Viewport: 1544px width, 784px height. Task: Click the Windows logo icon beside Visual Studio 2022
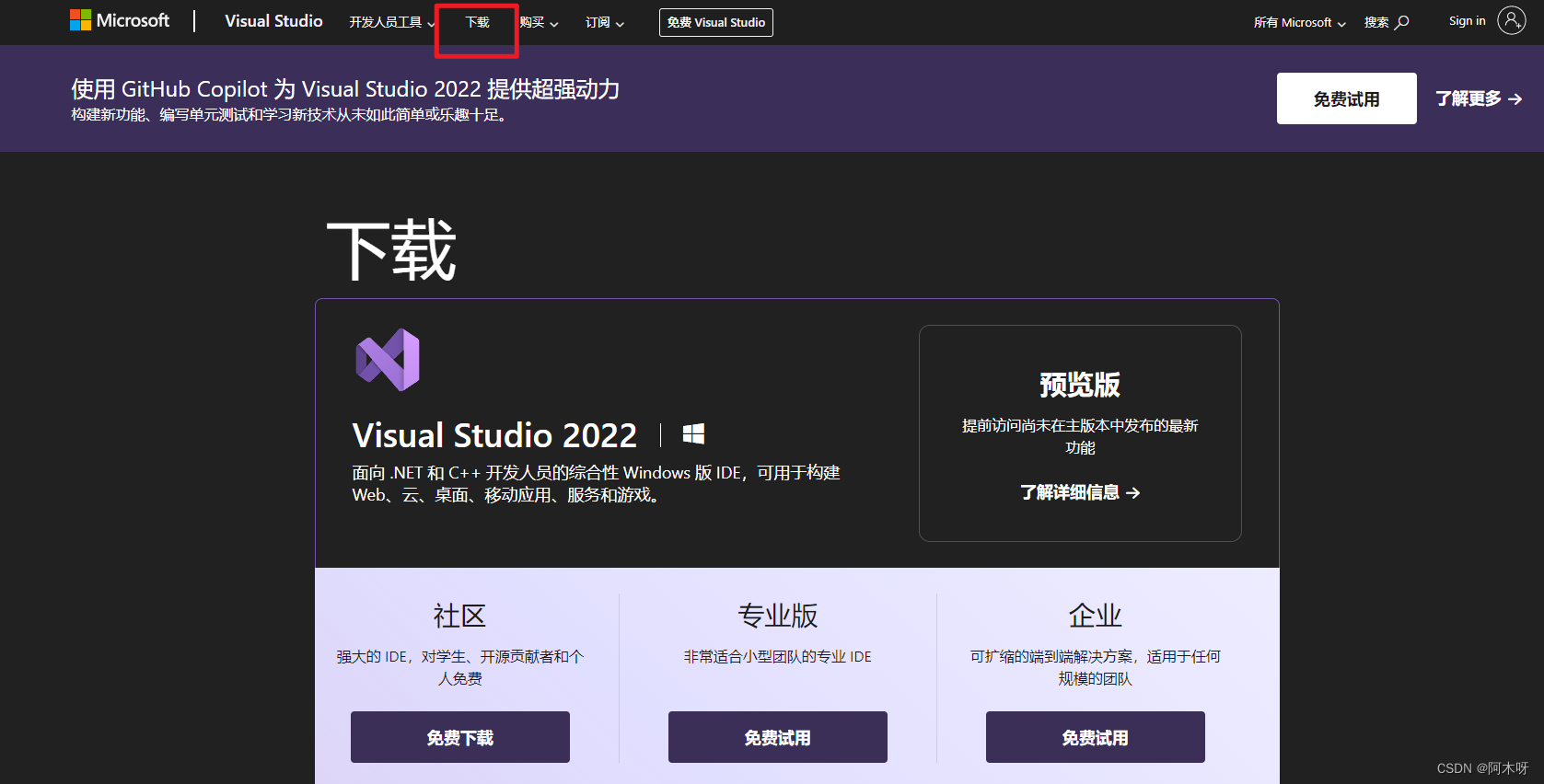(x=693, y=434)
